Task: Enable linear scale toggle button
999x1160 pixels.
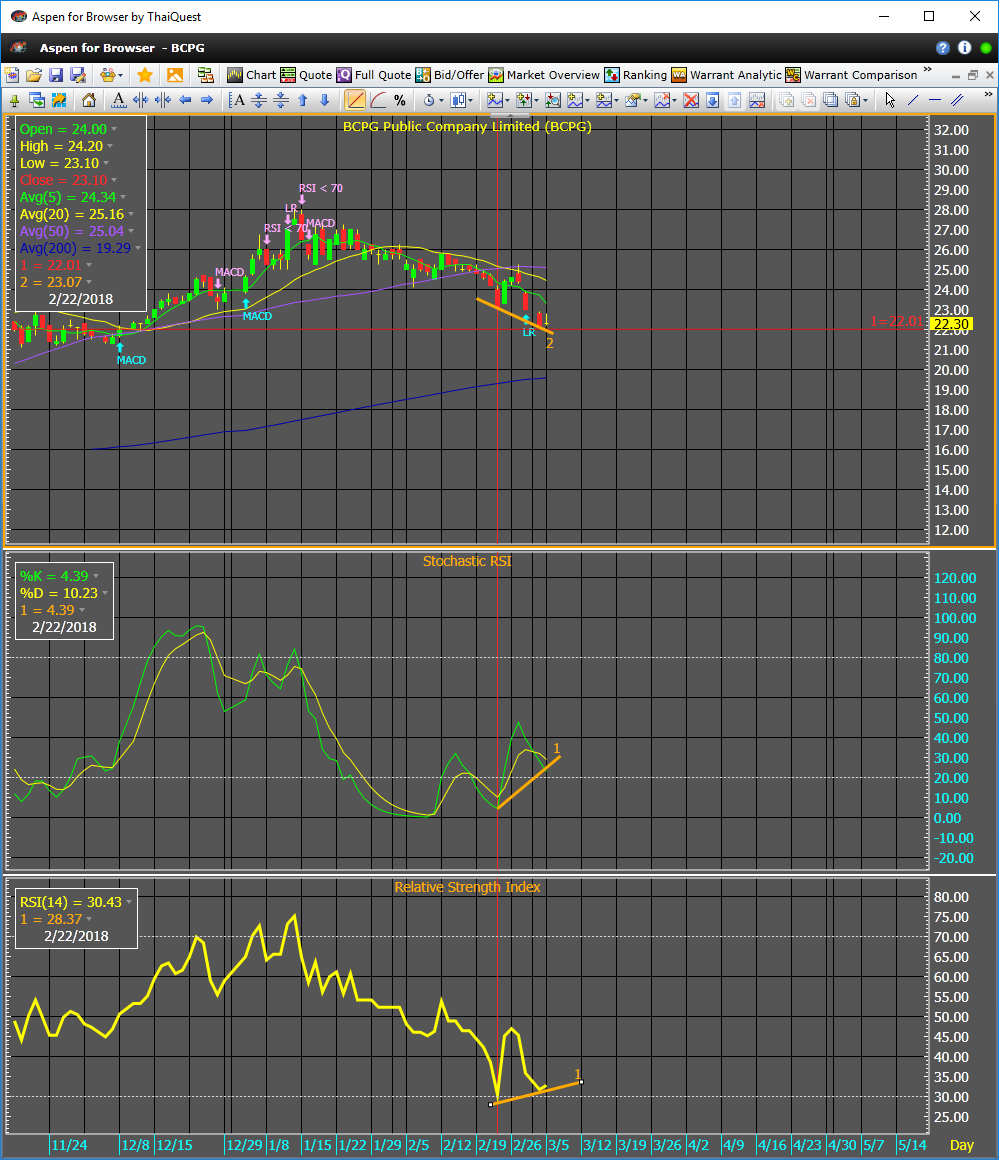Action: pos(354,100)
